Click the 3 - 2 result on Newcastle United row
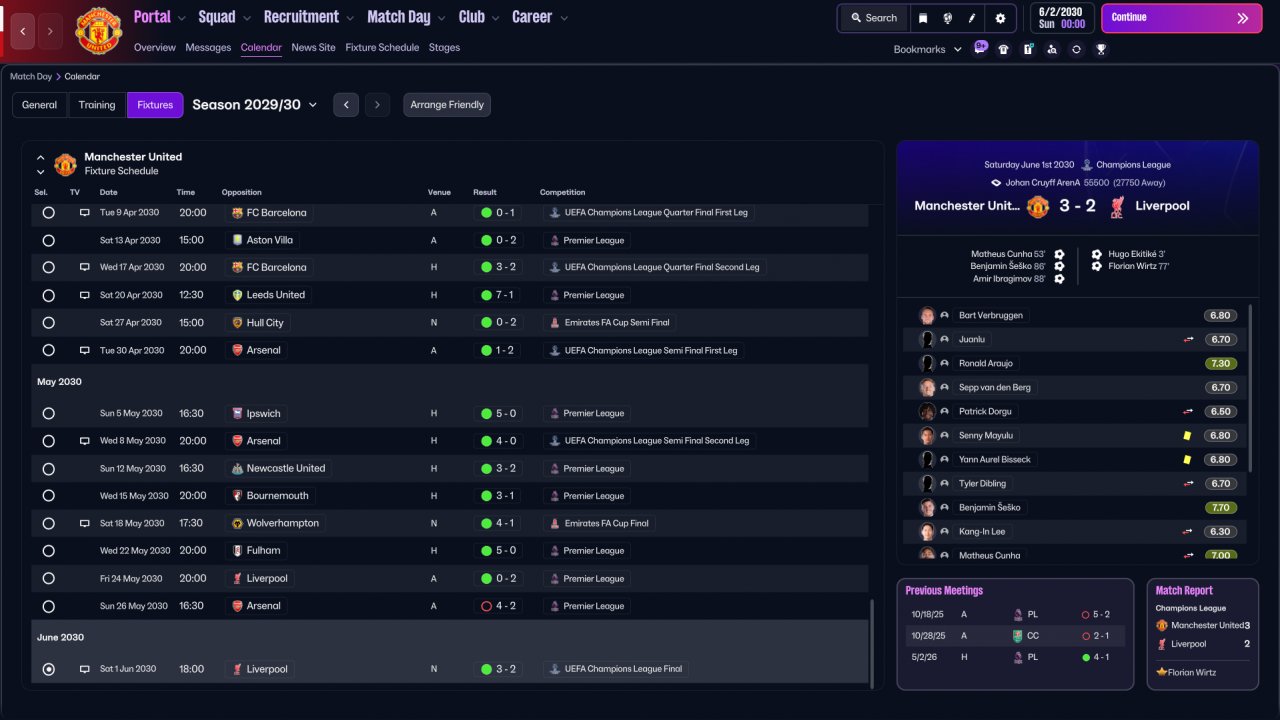Viewport: 1280px width, 720px height. point(499,468)
